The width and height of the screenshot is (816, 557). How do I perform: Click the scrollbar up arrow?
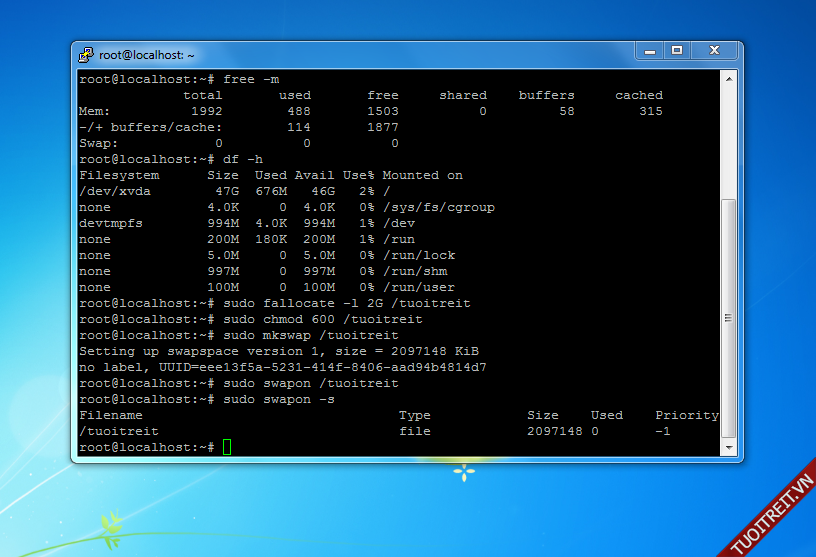click(729, 79)
